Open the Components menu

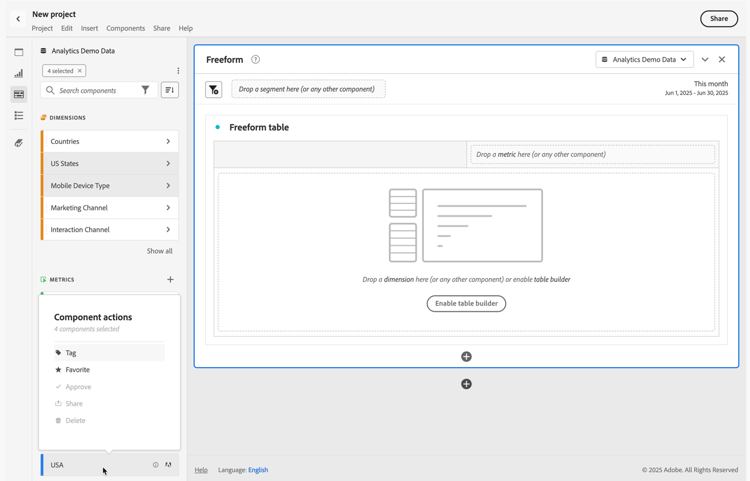coord(126,28)
